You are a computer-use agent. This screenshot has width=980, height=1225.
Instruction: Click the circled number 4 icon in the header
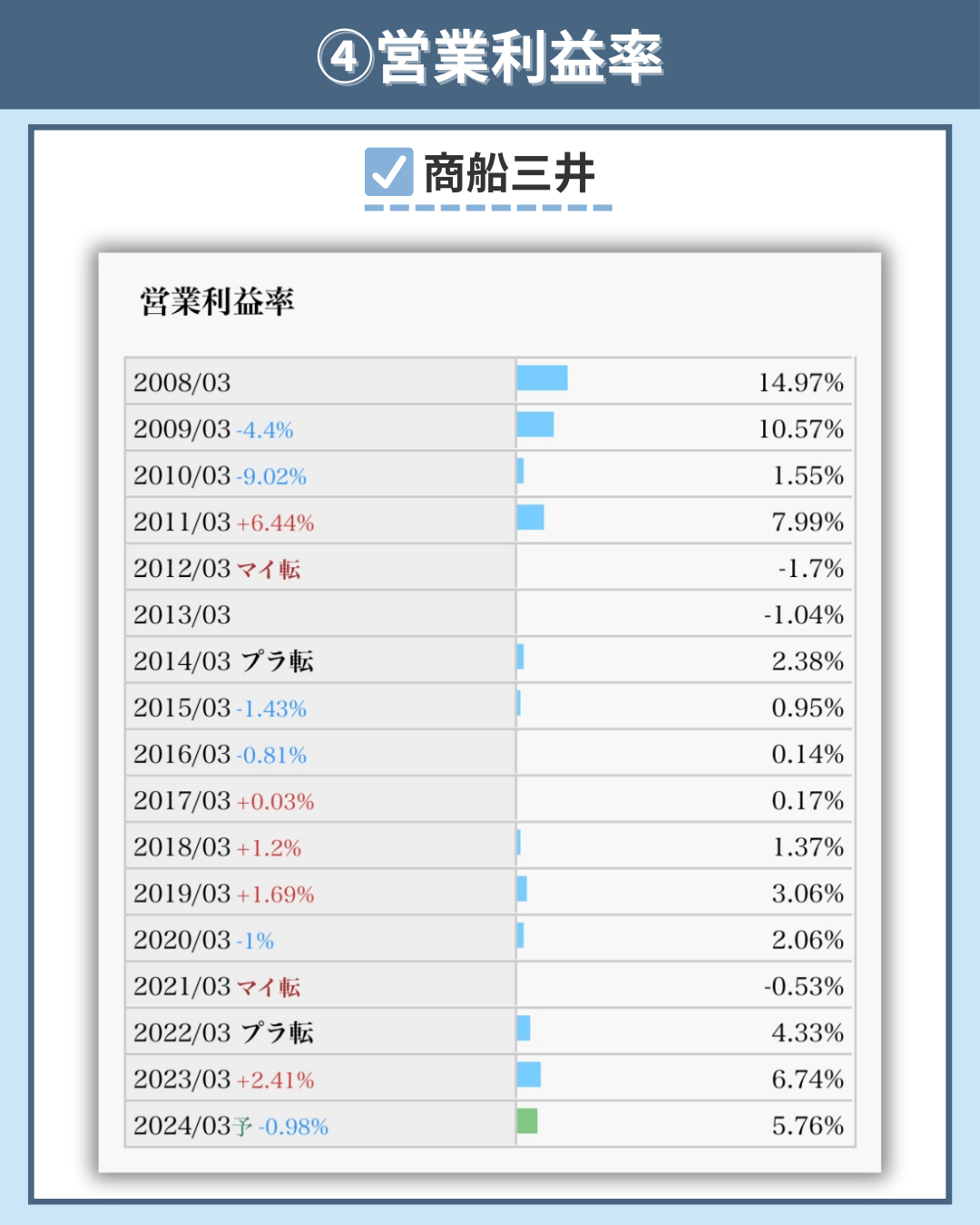pyautogui.click(x=345, y=57)
